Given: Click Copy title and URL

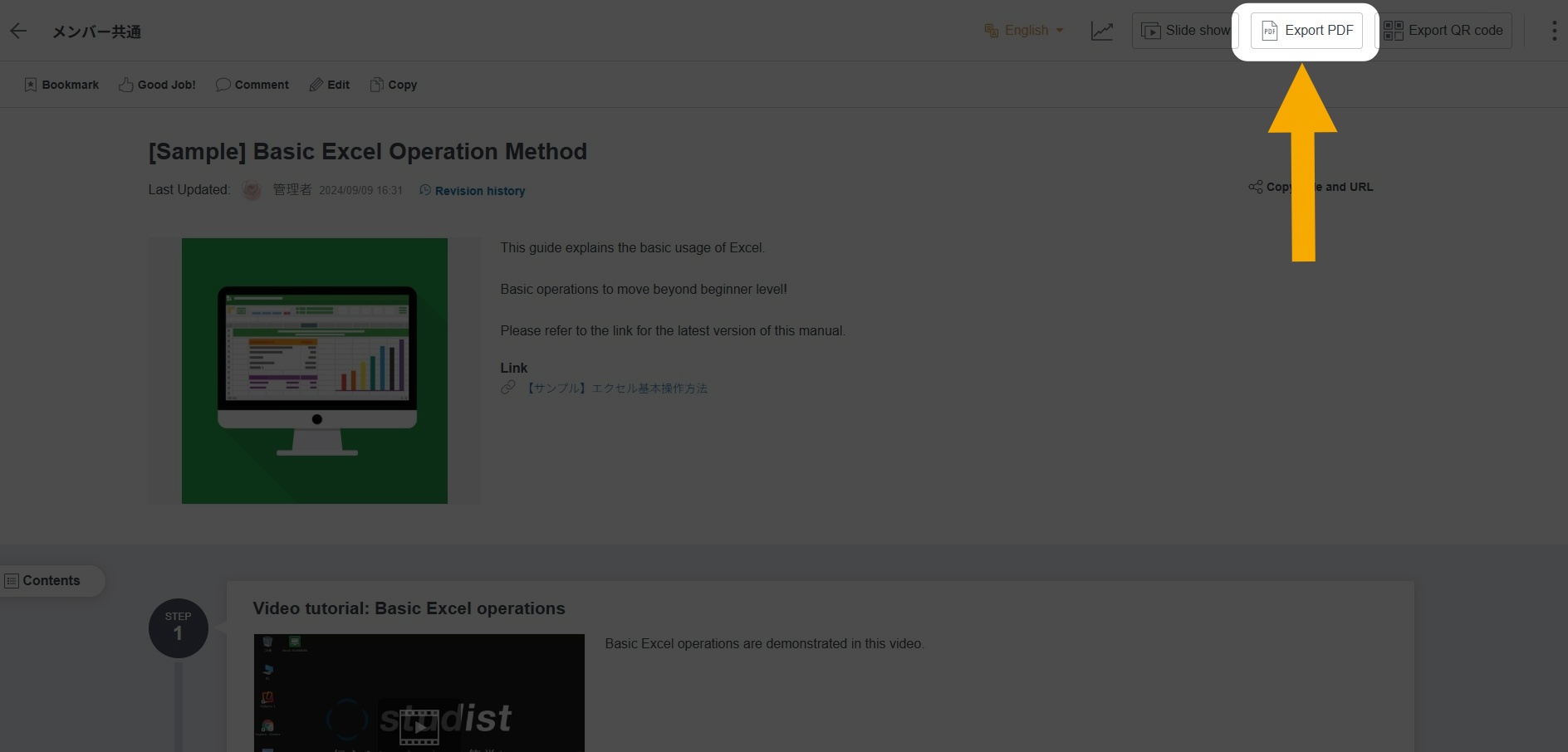Looking at the screenshot, I should point(1311,187).
